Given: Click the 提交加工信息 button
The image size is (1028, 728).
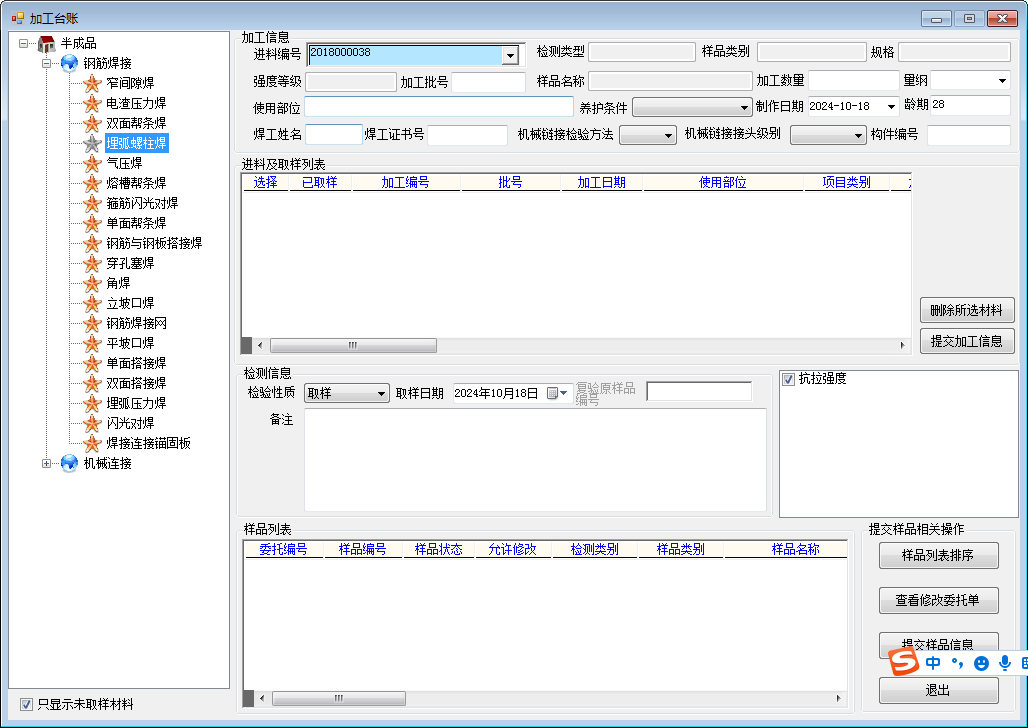Looking at the screenshot, I should 967,341.
